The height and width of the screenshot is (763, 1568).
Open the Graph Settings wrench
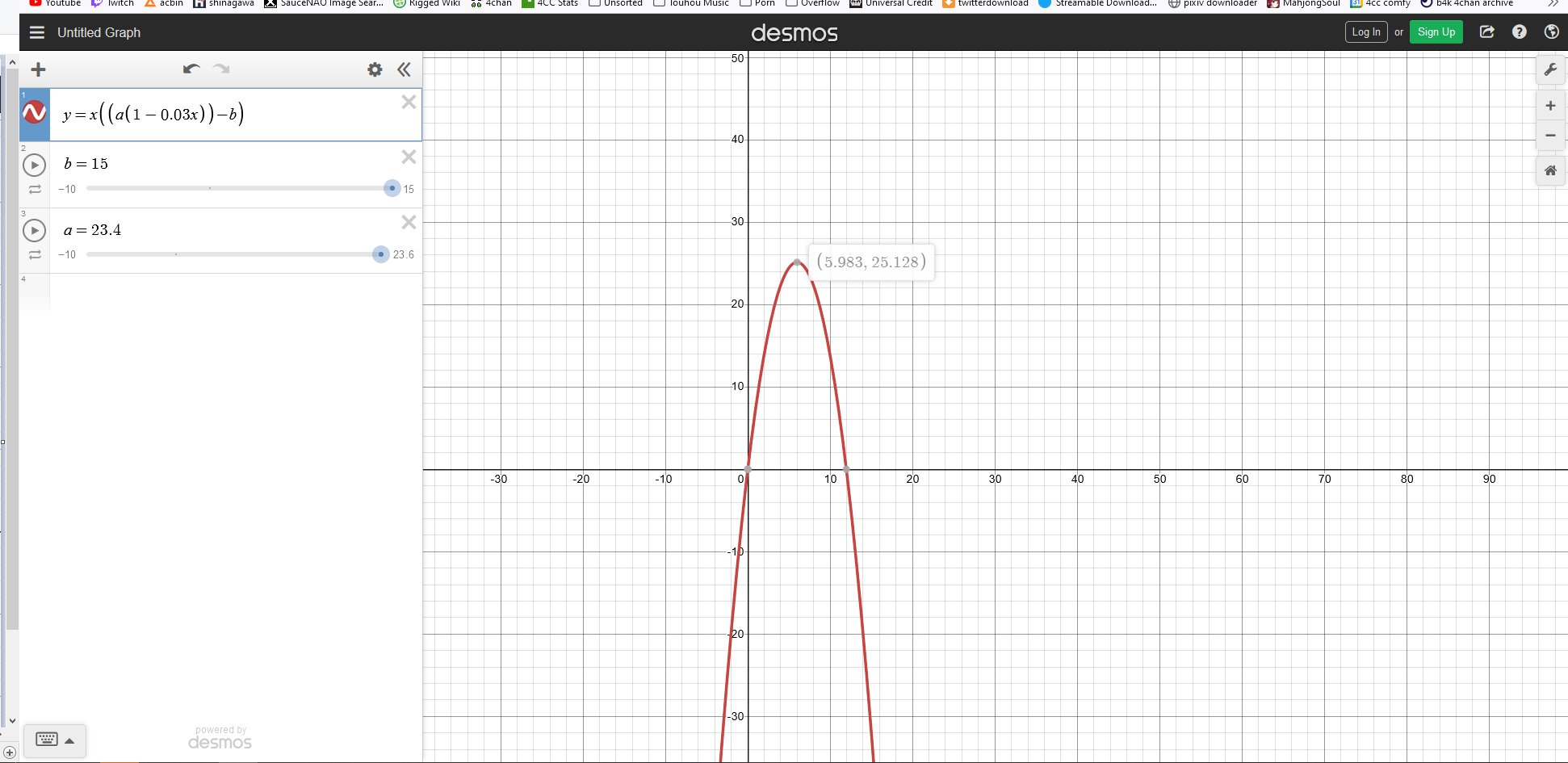click(1550, 69)
